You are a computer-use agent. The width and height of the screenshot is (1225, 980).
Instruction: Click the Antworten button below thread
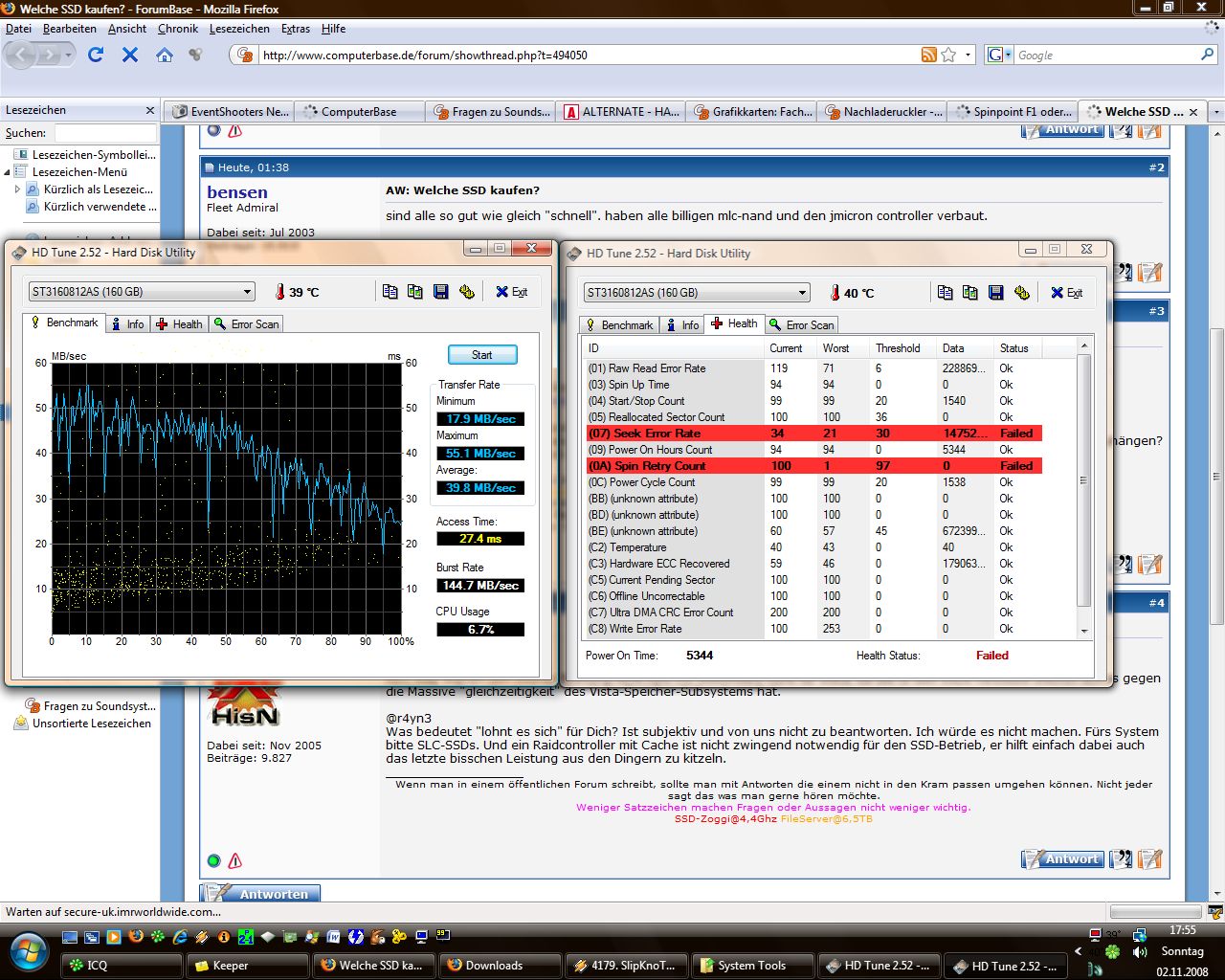click(260, 893)
